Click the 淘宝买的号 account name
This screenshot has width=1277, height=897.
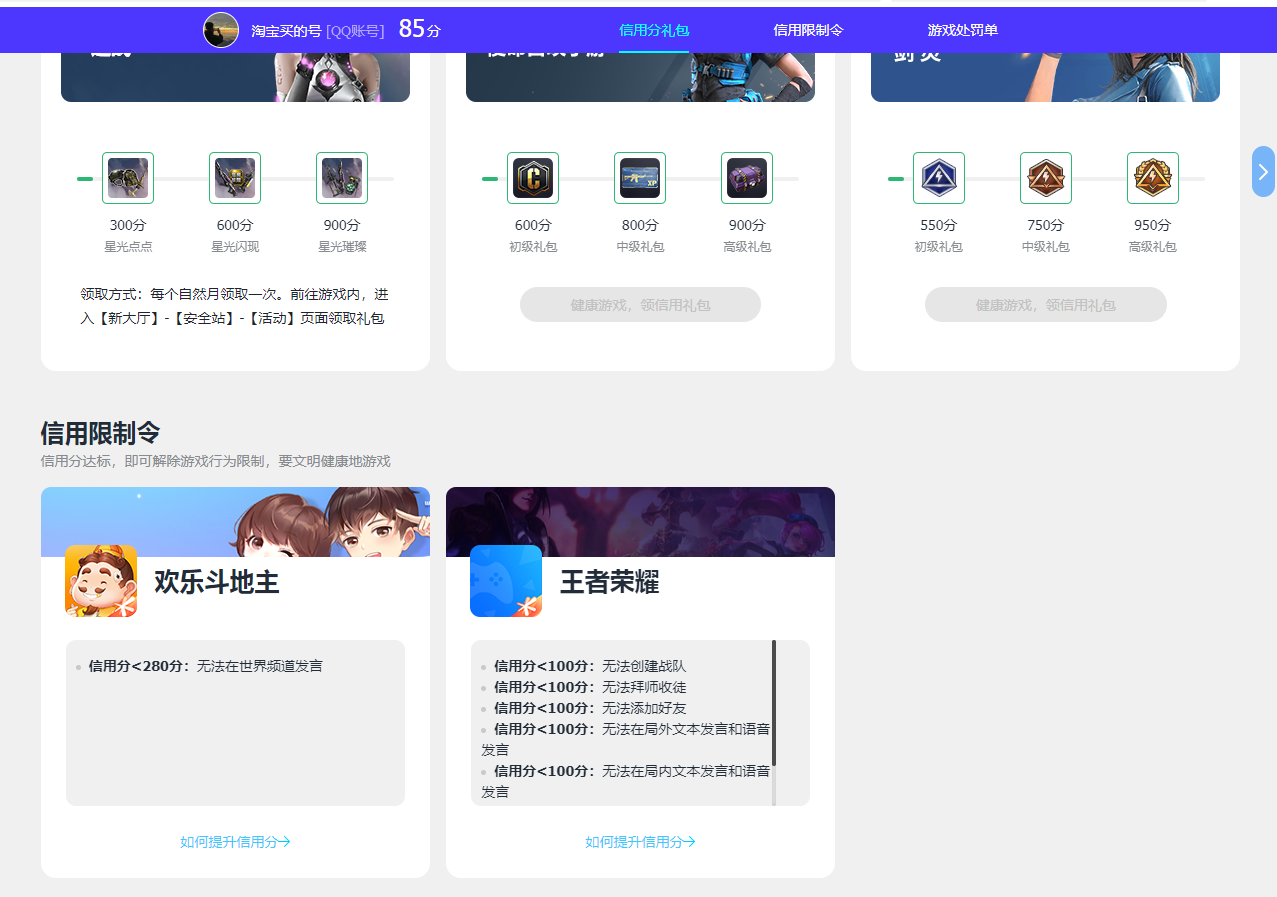point(286,31)
